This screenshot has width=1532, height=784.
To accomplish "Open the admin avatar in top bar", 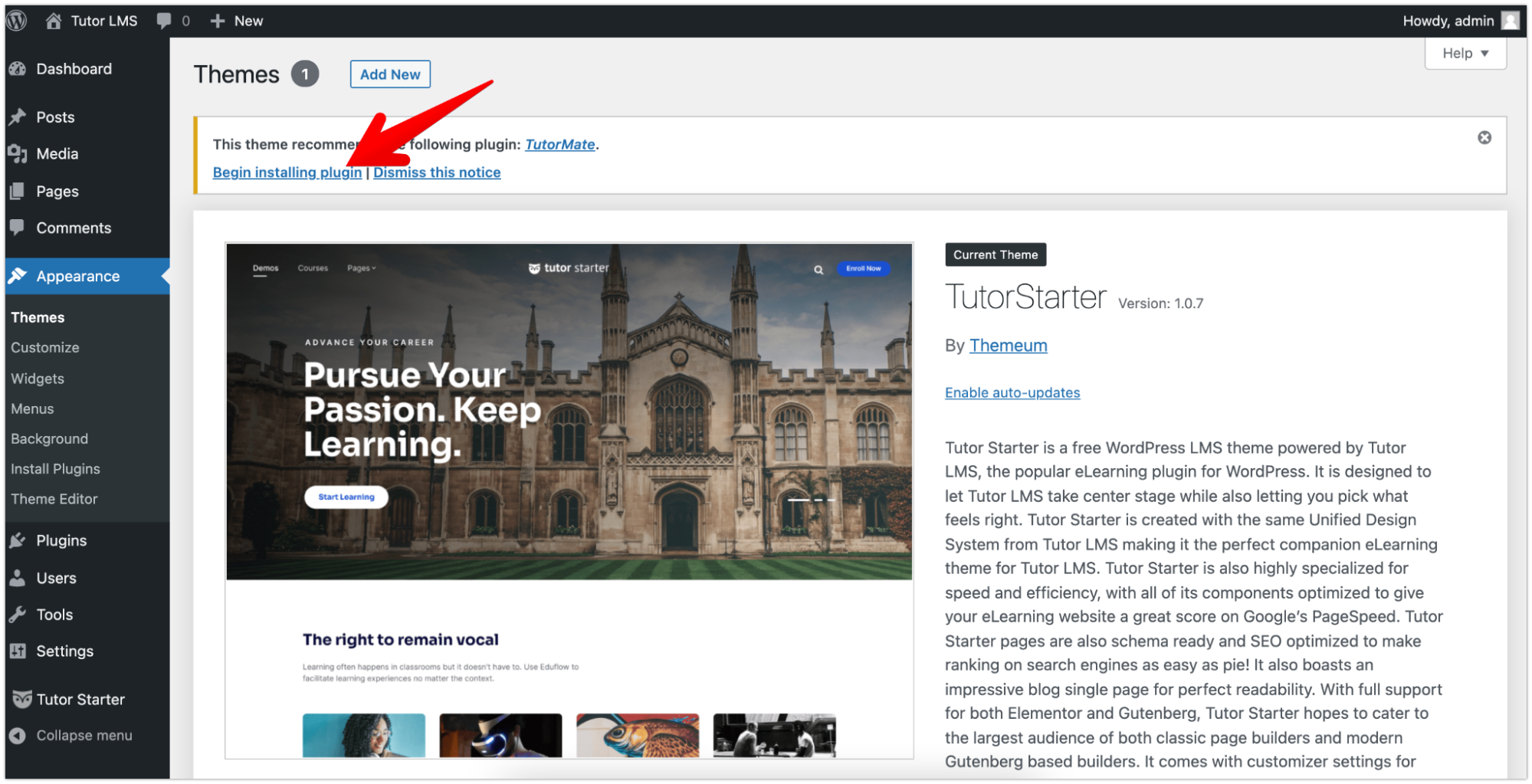I will tap(1510, 21).
